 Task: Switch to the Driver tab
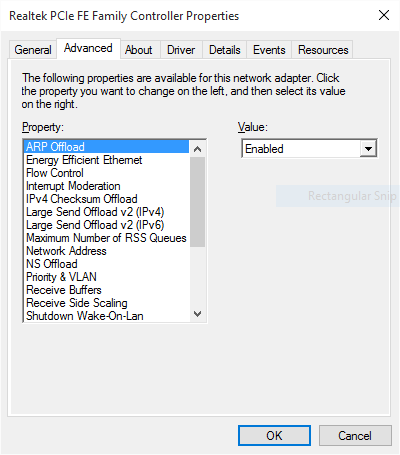(181, 50)
